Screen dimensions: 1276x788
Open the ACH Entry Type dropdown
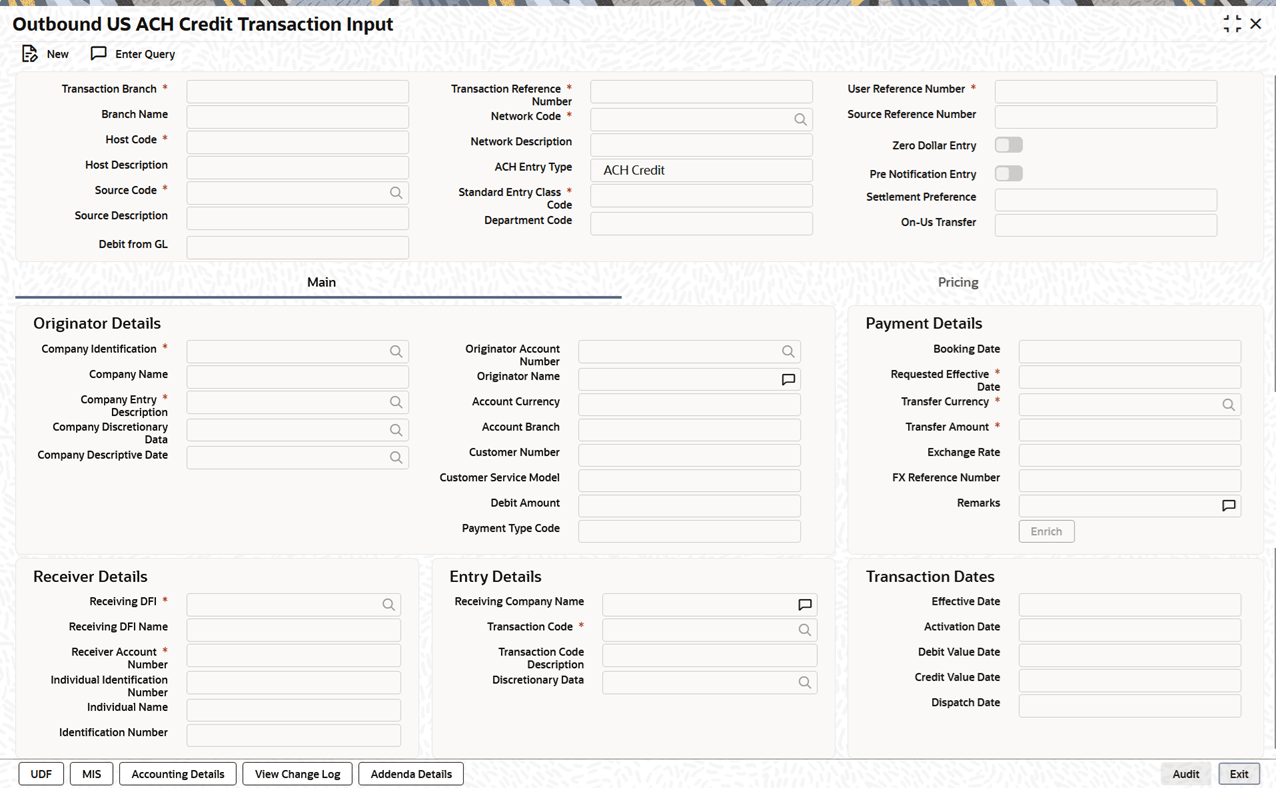701,170
